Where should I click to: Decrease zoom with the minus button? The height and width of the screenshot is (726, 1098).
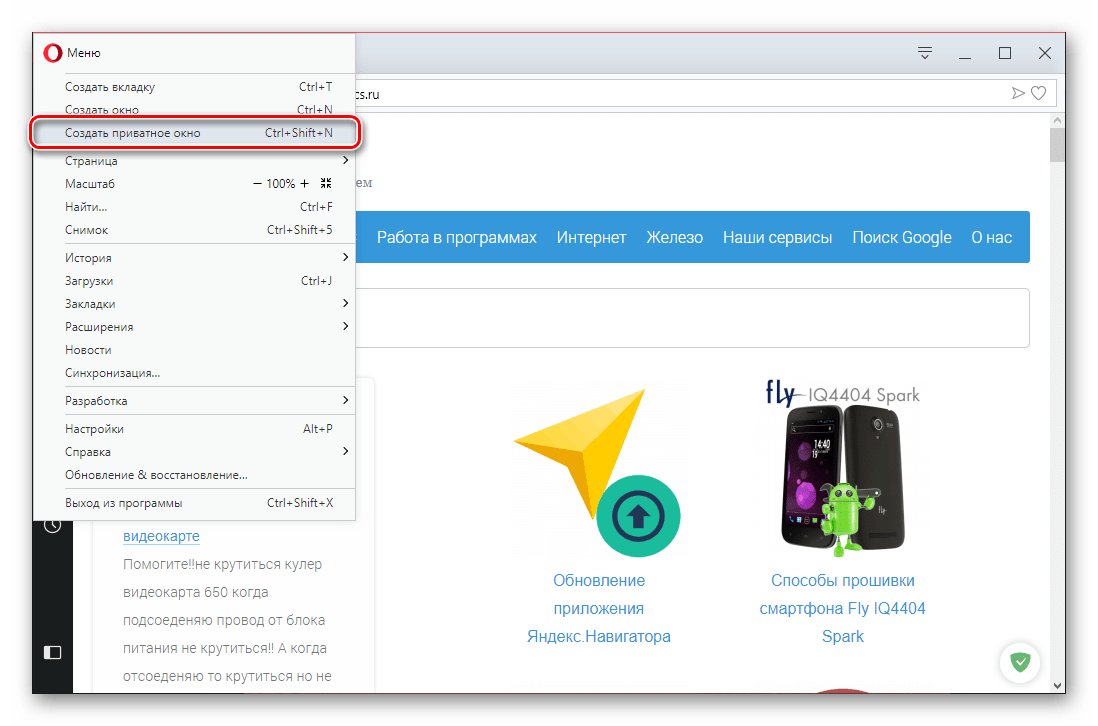coord(257,184)
